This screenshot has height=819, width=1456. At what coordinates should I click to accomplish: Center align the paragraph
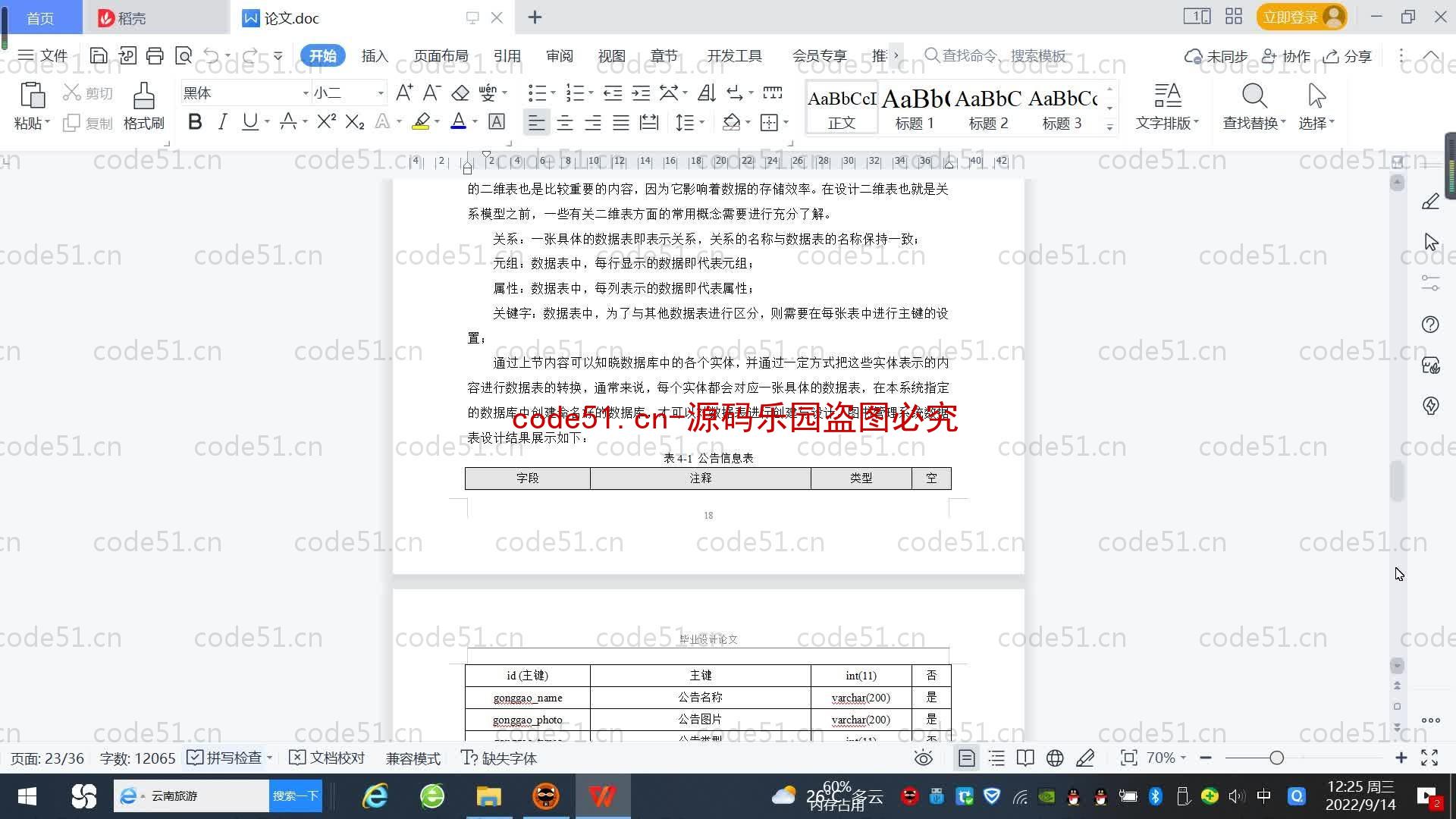click(x=565, y=122)
